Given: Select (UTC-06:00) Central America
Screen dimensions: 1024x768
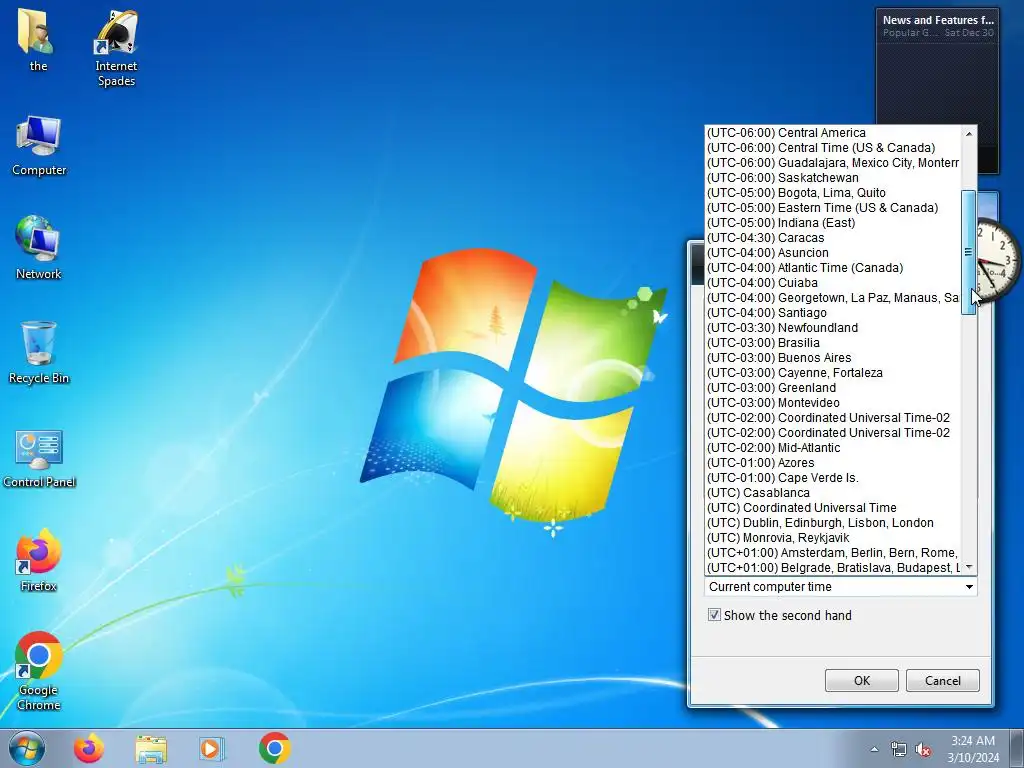Looking at the screenshot, I should click(x=833, y=133).
